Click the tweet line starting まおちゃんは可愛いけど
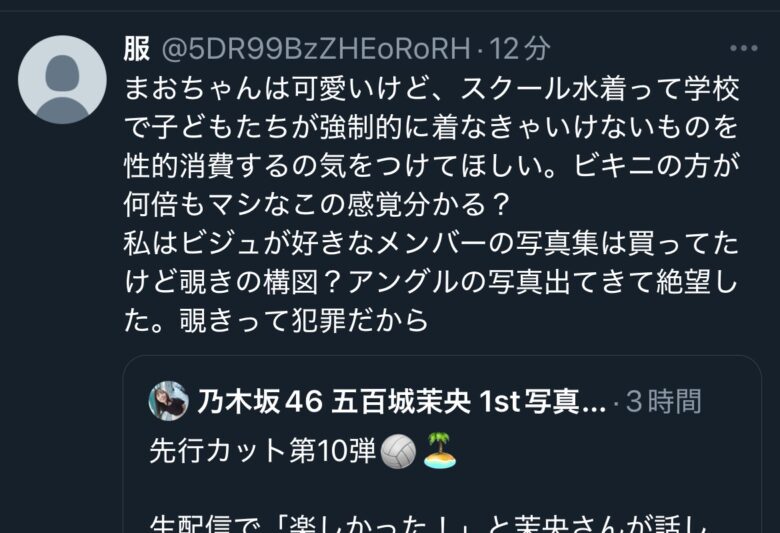780x533 pixels. pyautogui.click(x=432, y=88)
